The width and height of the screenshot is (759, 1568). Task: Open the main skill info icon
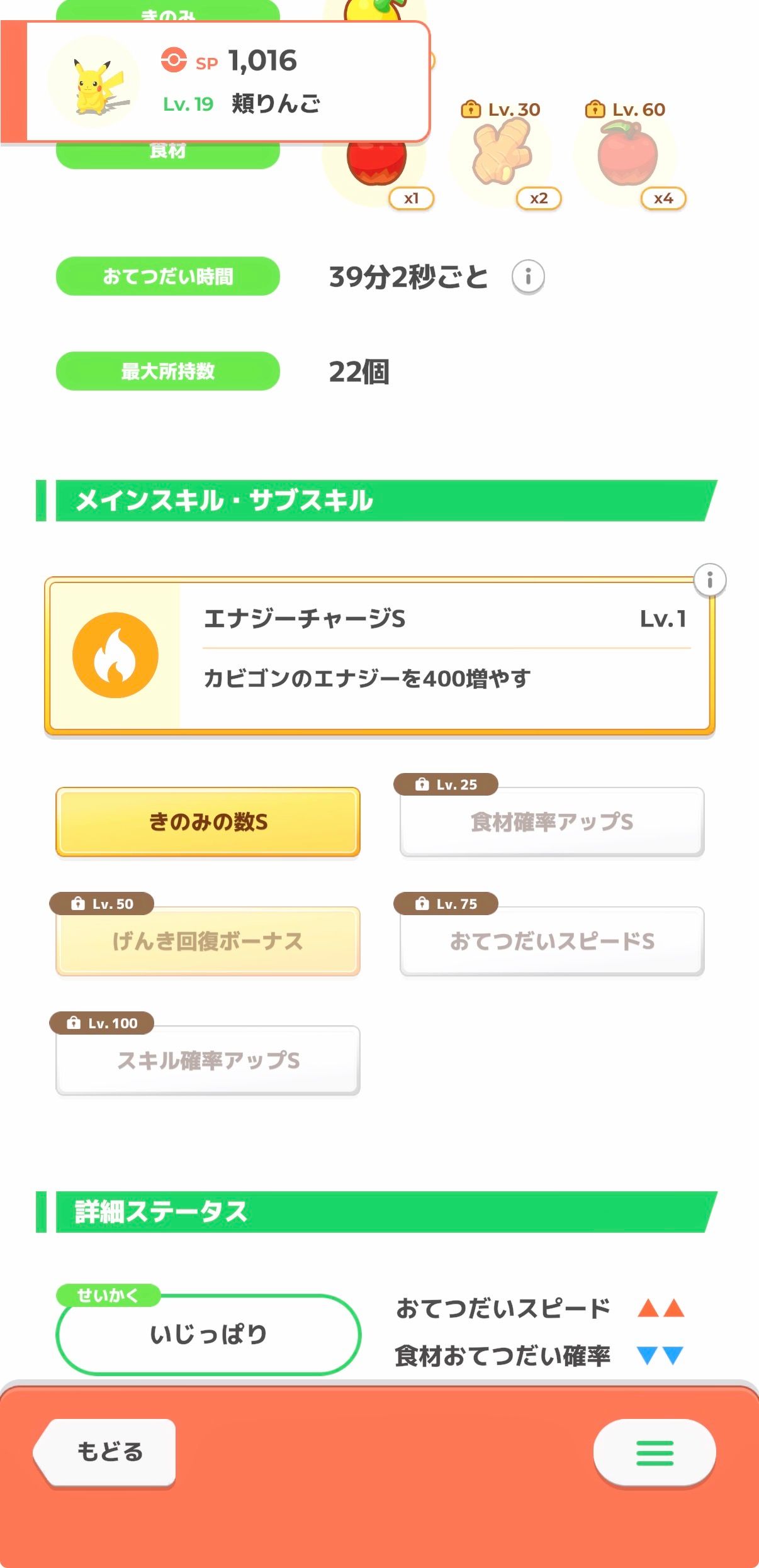tap(709, 580)
